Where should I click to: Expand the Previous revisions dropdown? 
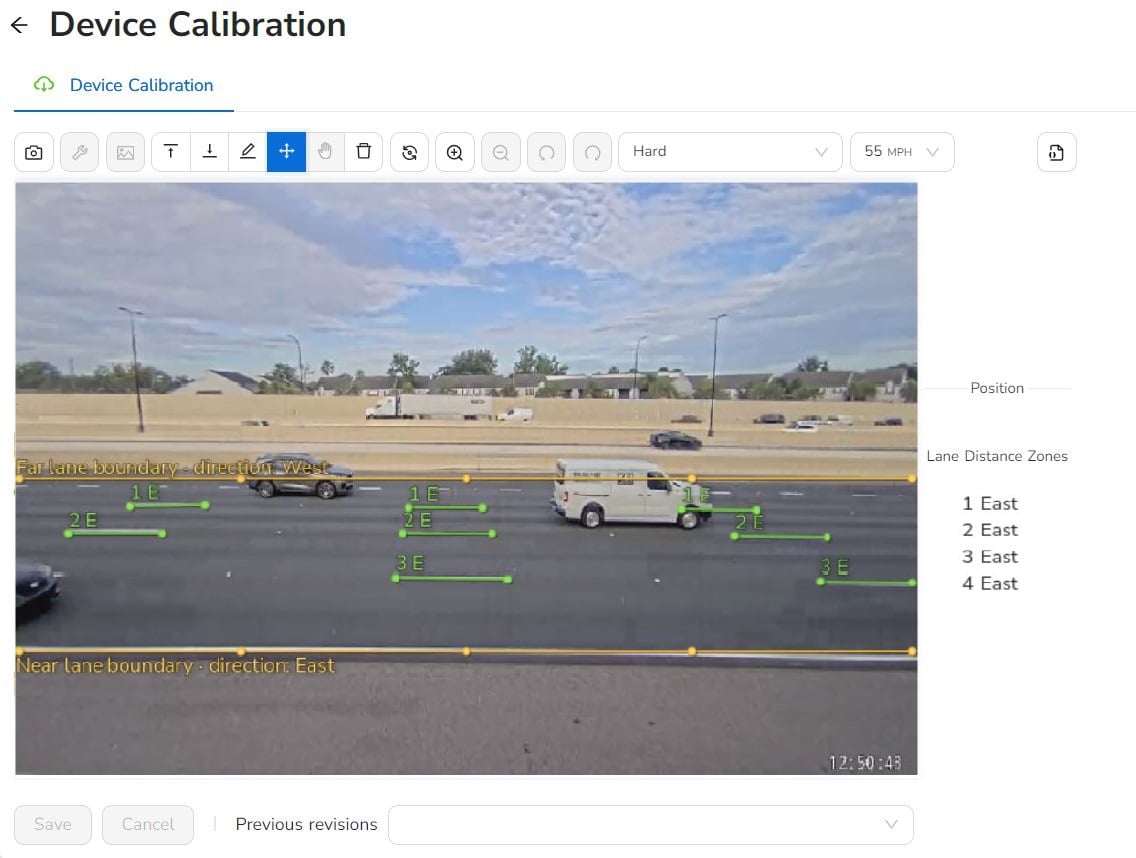[651, 824]
